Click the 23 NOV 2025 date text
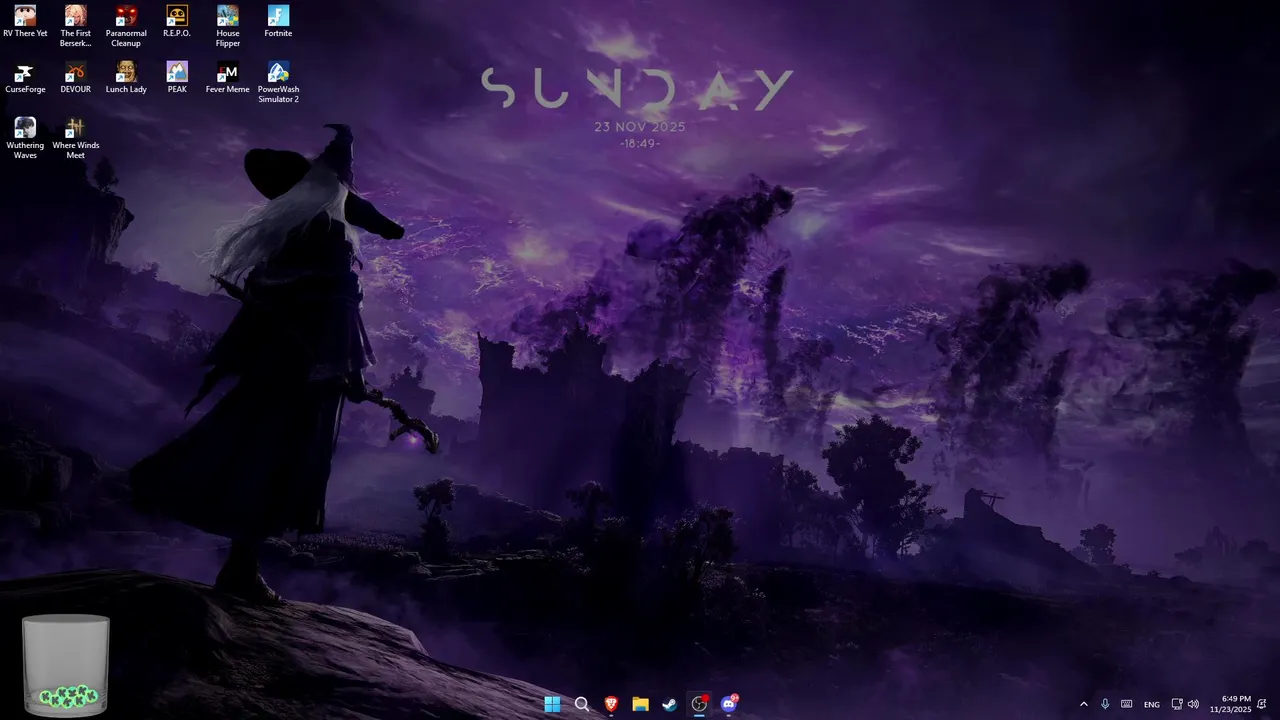 point(640,127)
